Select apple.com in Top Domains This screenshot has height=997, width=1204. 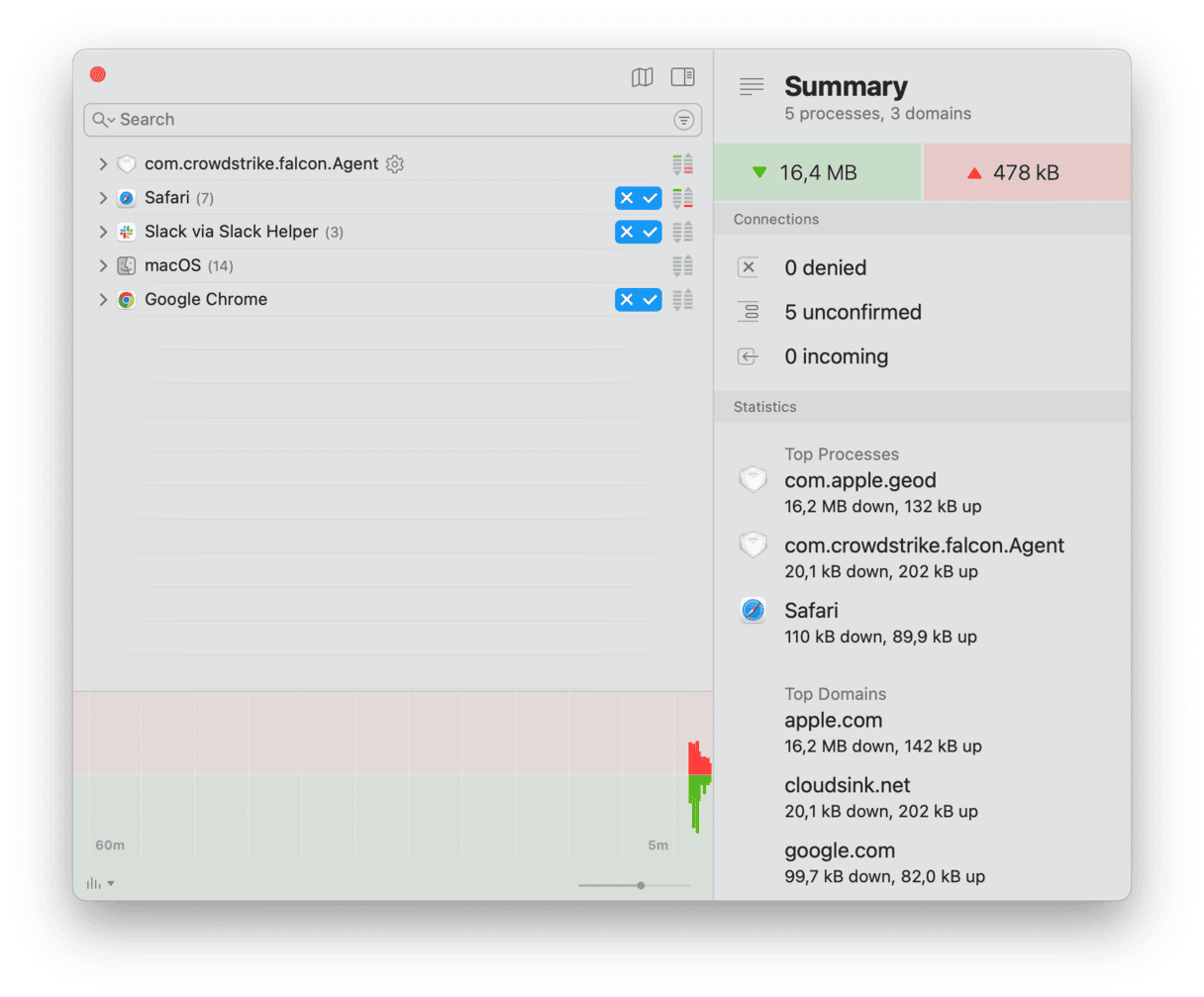pyautogui.click(x=833, y=721)
